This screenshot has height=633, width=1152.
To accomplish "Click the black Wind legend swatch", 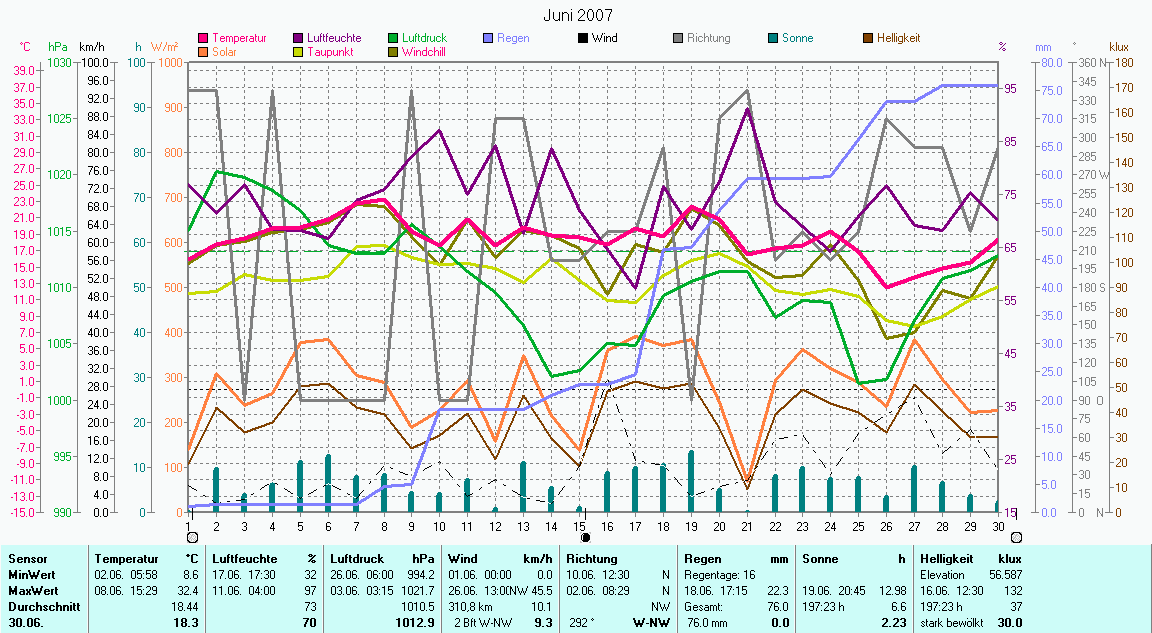I will coord(582,39).
